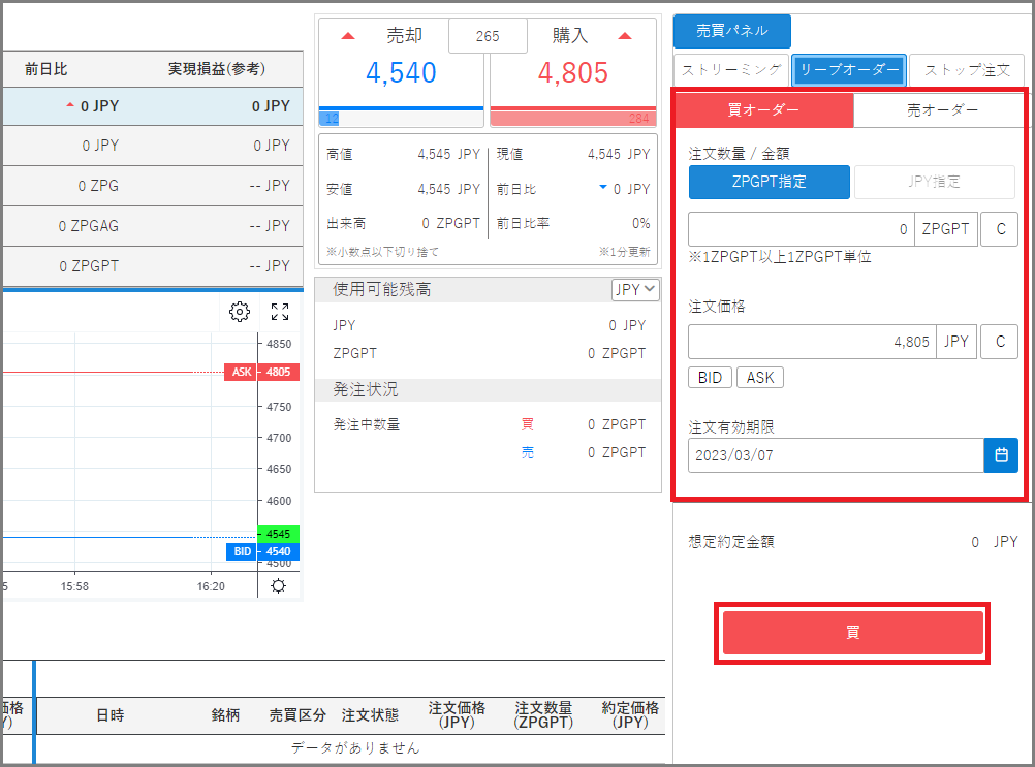Click the 日時 column header
Screen dimensions: 1035x767
click(110, 716)
